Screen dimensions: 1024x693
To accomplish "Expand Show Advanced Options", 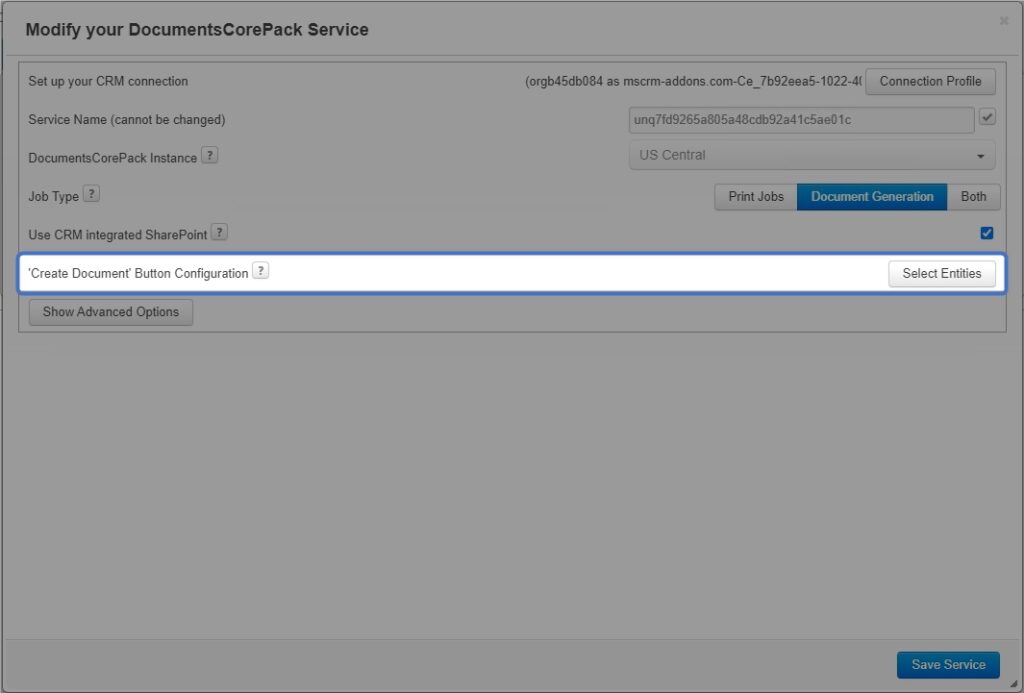I will tap(111, 312).
